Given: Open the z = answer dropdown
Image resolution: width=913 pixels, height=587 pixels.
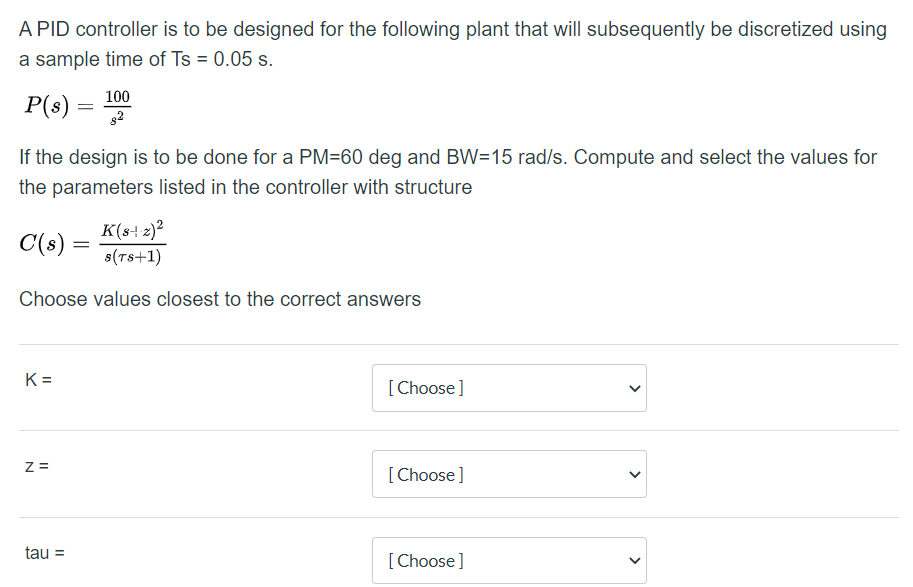Looking at the screenshot, I should (509, 474).
